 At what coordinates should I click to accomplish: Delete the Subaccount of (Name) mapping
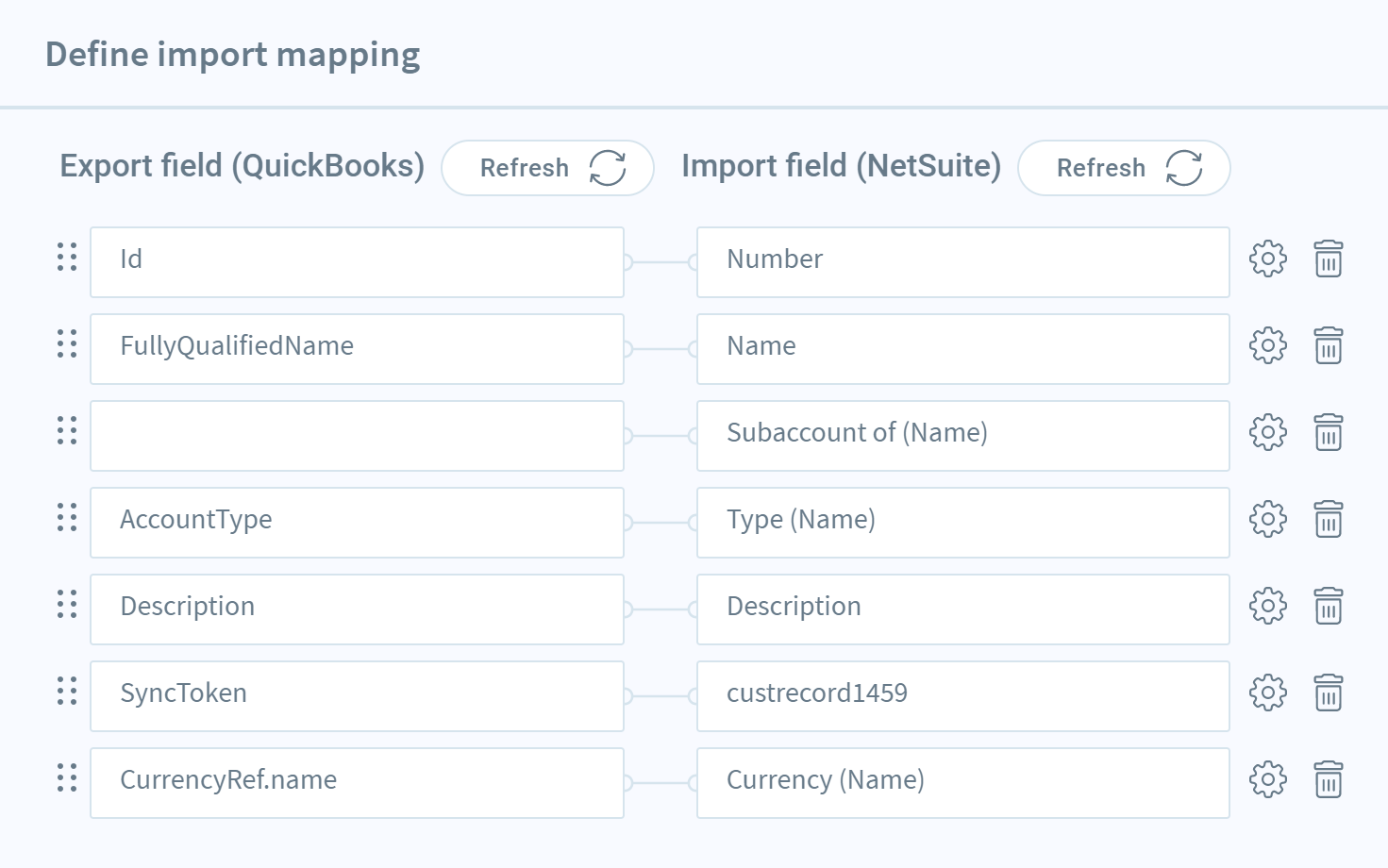(1329, 432)
